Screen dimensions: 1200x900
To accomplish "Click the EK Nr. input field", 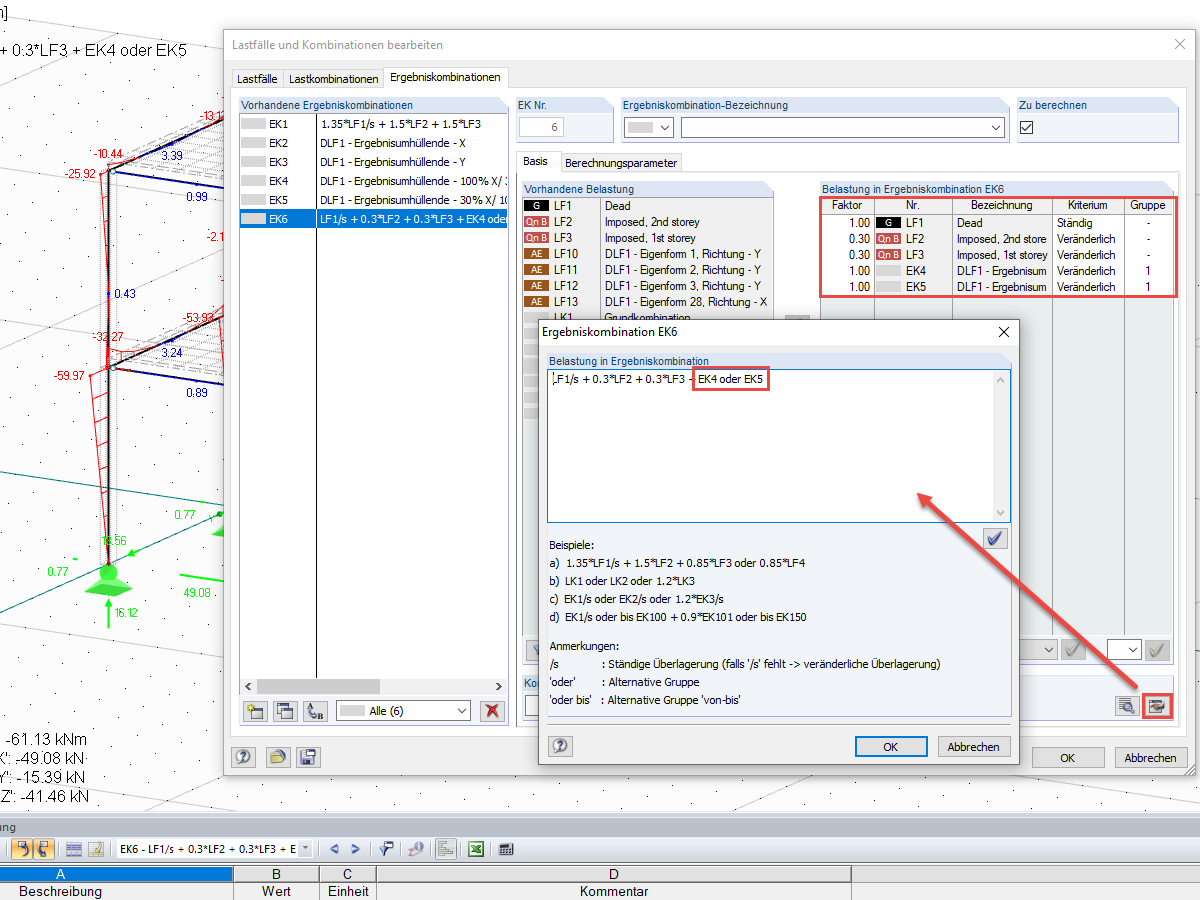I will click(x=541, y=127).
